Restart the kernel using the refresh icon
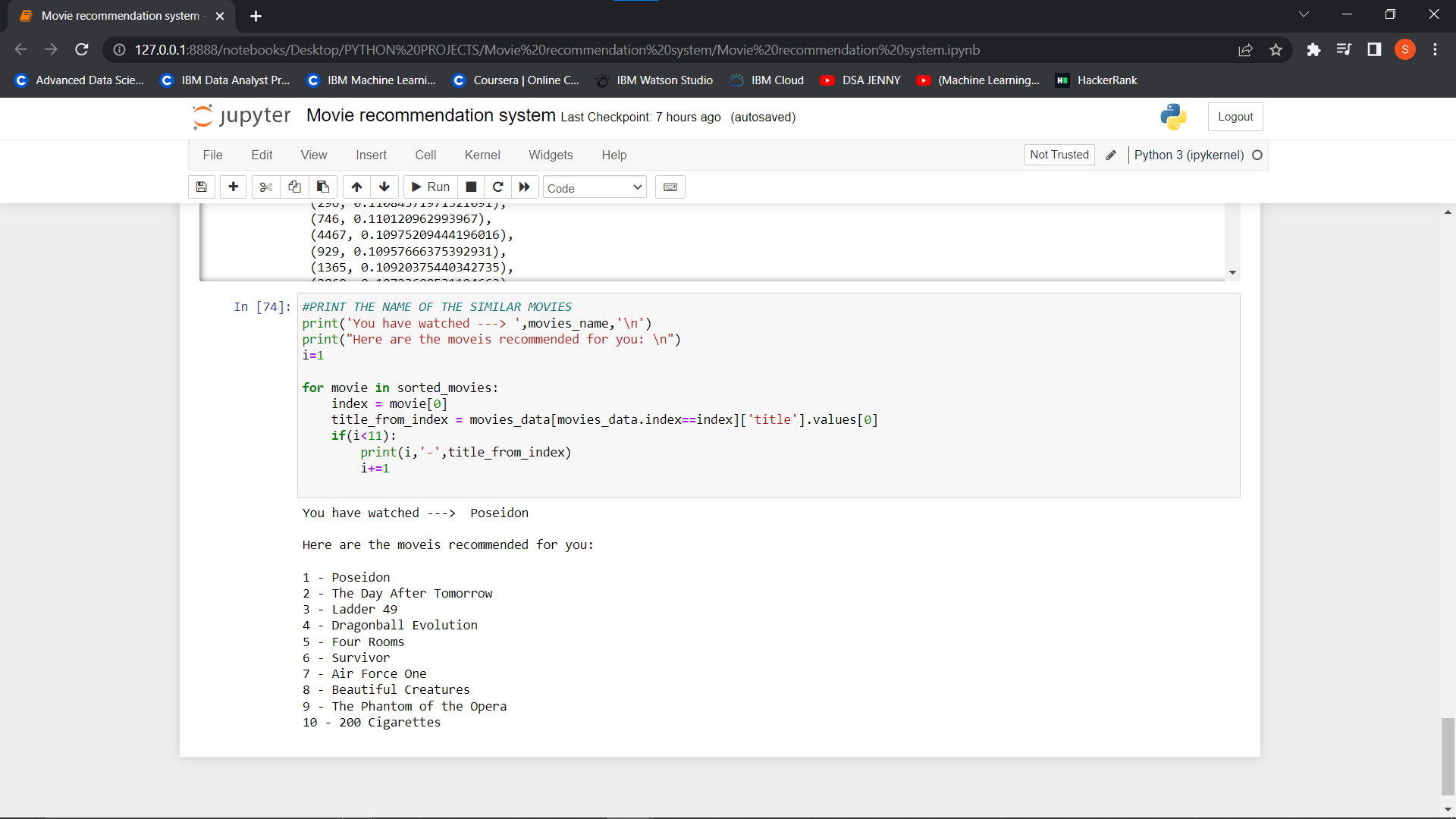 pyautogui.click(x=498, y=187)
